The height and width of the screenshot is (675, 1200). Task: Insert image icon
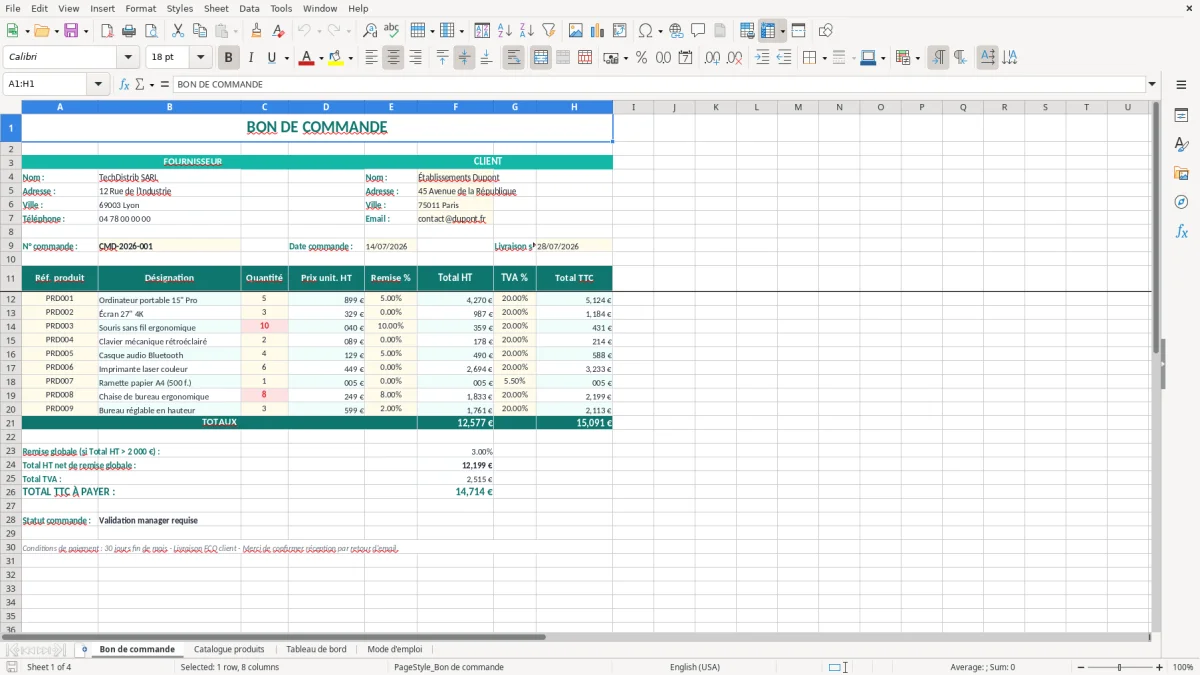576,31
